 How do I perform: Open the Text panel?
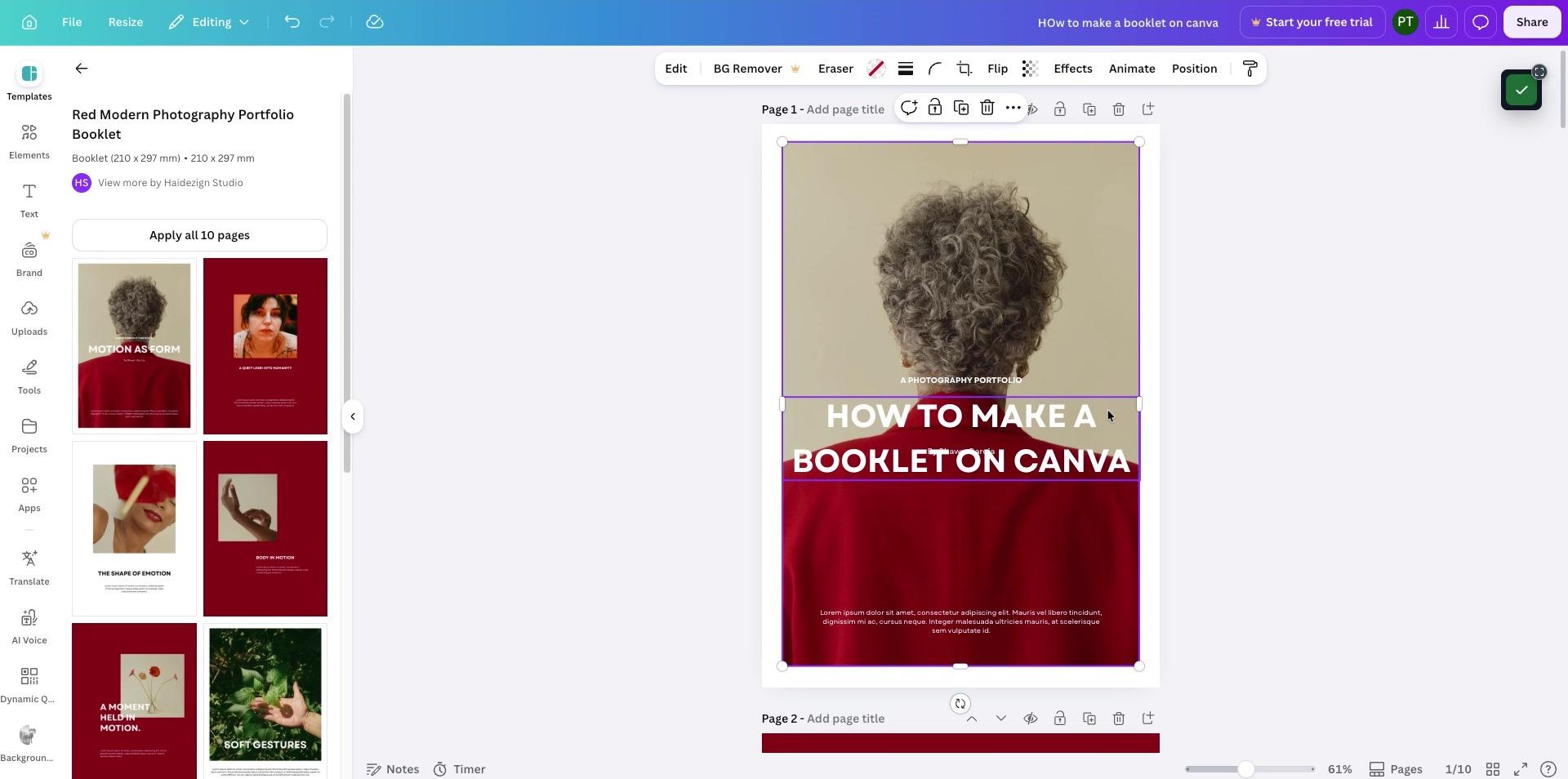[29, 200]
